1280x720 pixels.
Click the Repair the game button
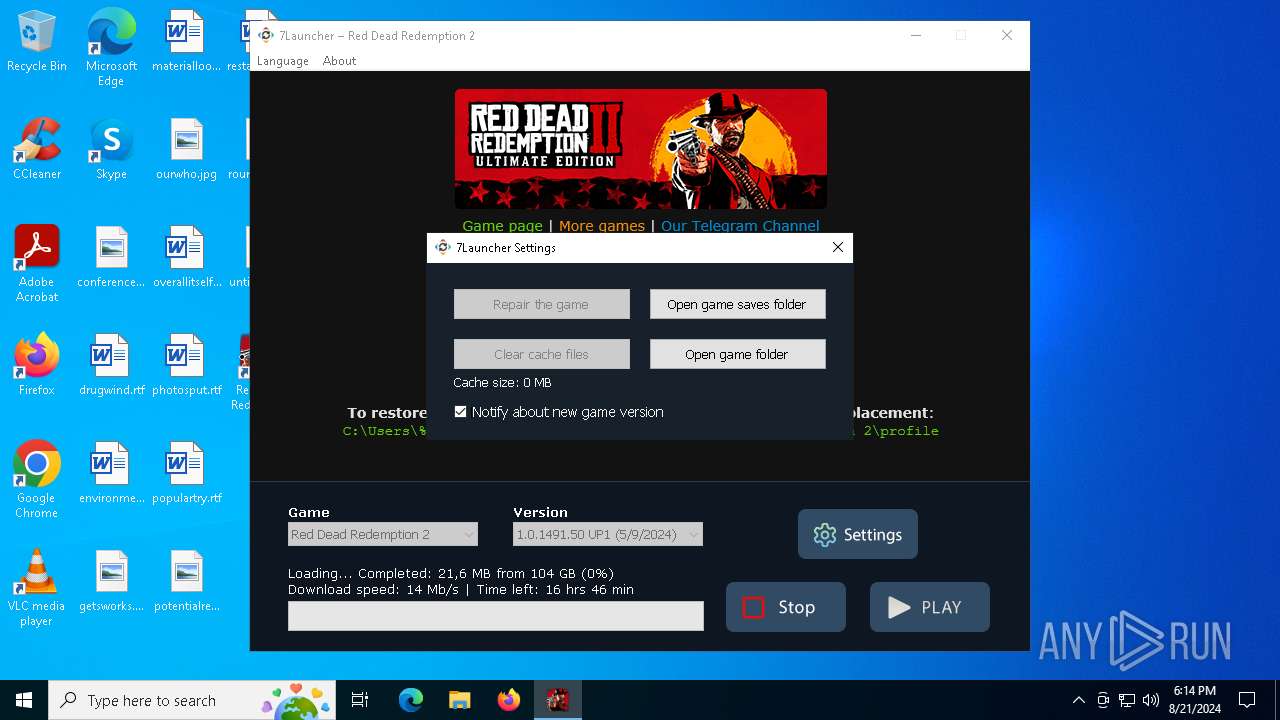click(x=542, y=304)
